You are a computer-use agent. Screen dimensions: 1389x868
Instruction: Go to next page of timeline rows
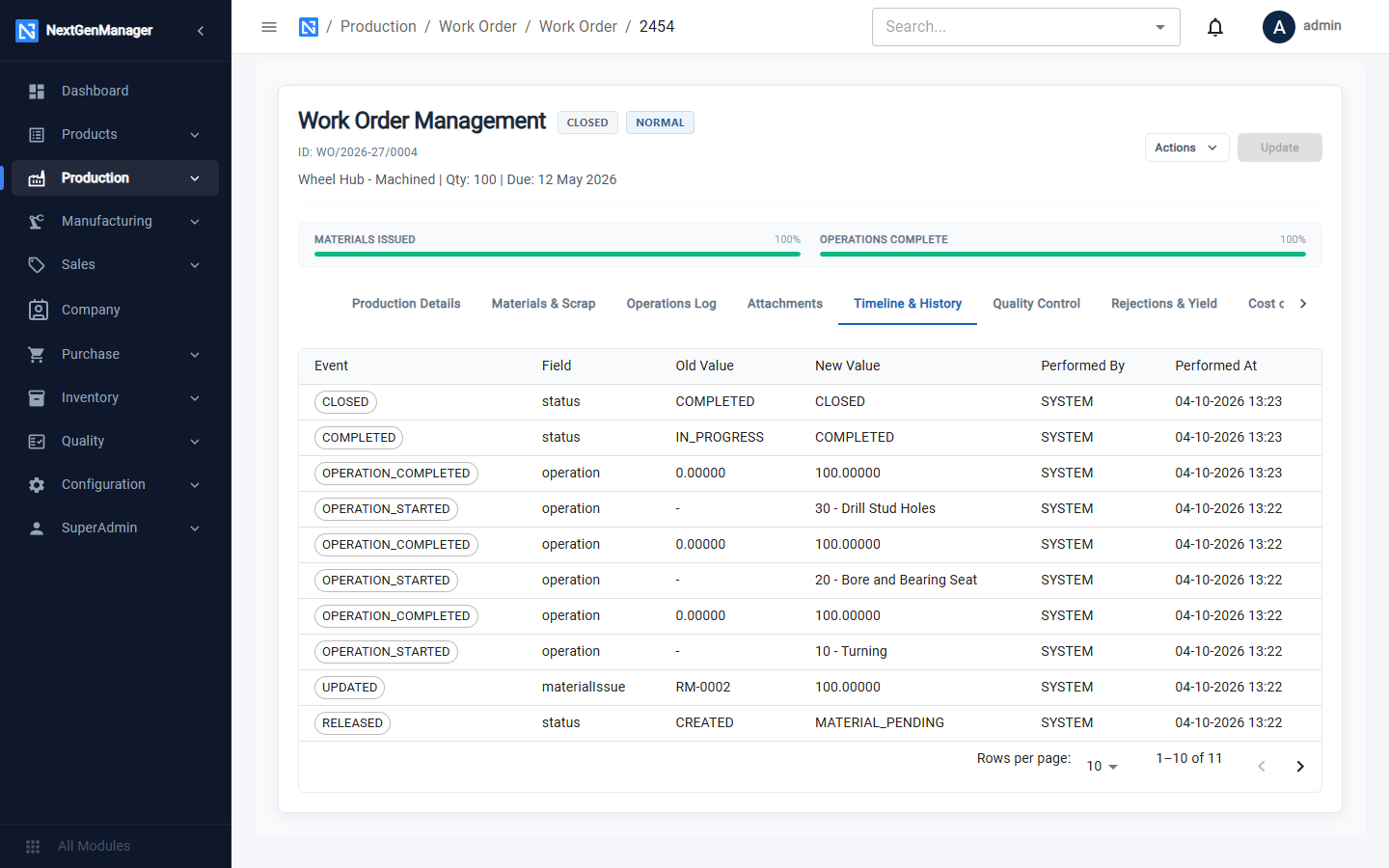[1300, 767]
